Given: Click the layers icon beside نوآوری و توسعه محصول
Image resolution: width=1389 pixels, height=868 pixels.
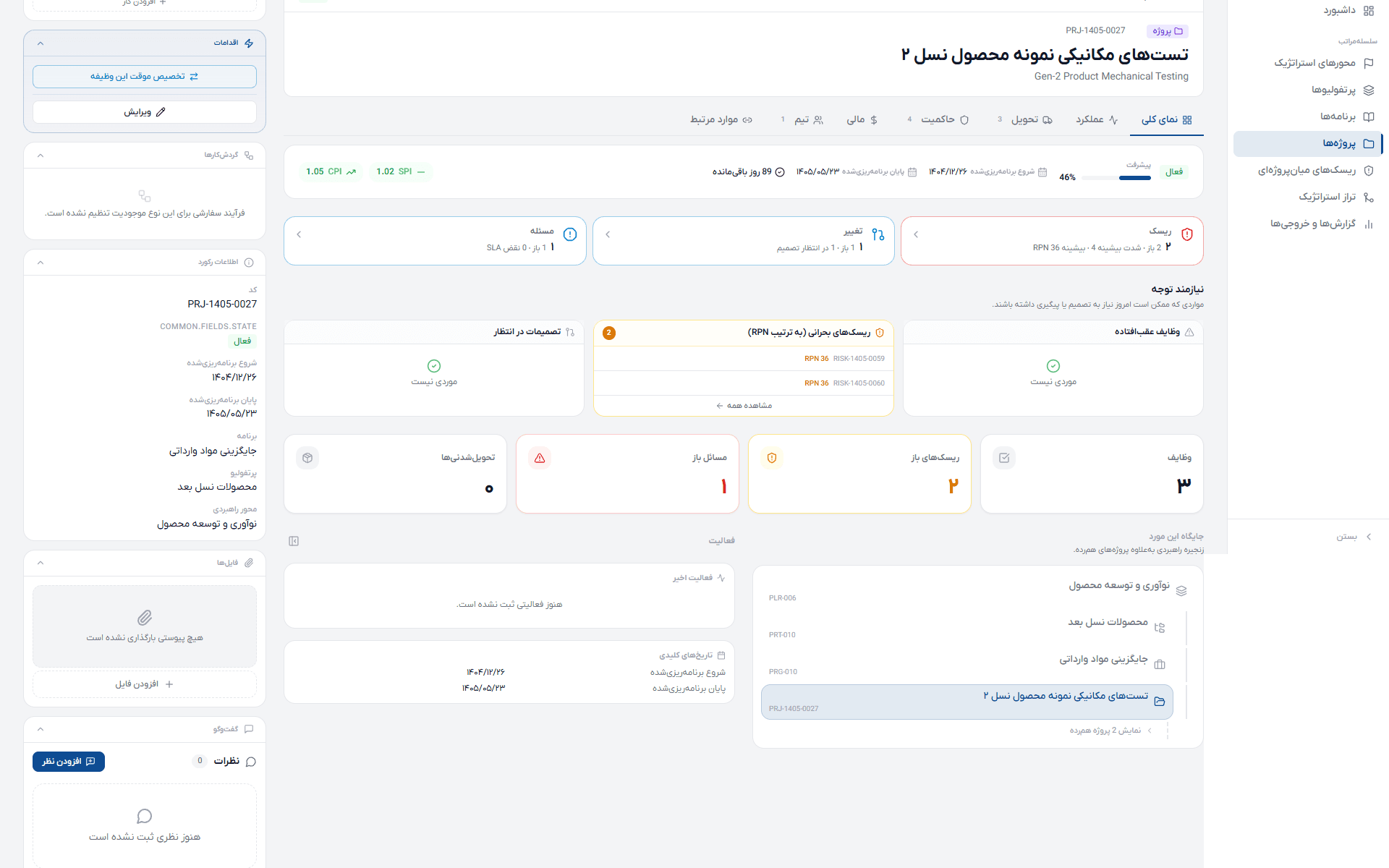Looking at the screenshot, I should pos(1181,591).
